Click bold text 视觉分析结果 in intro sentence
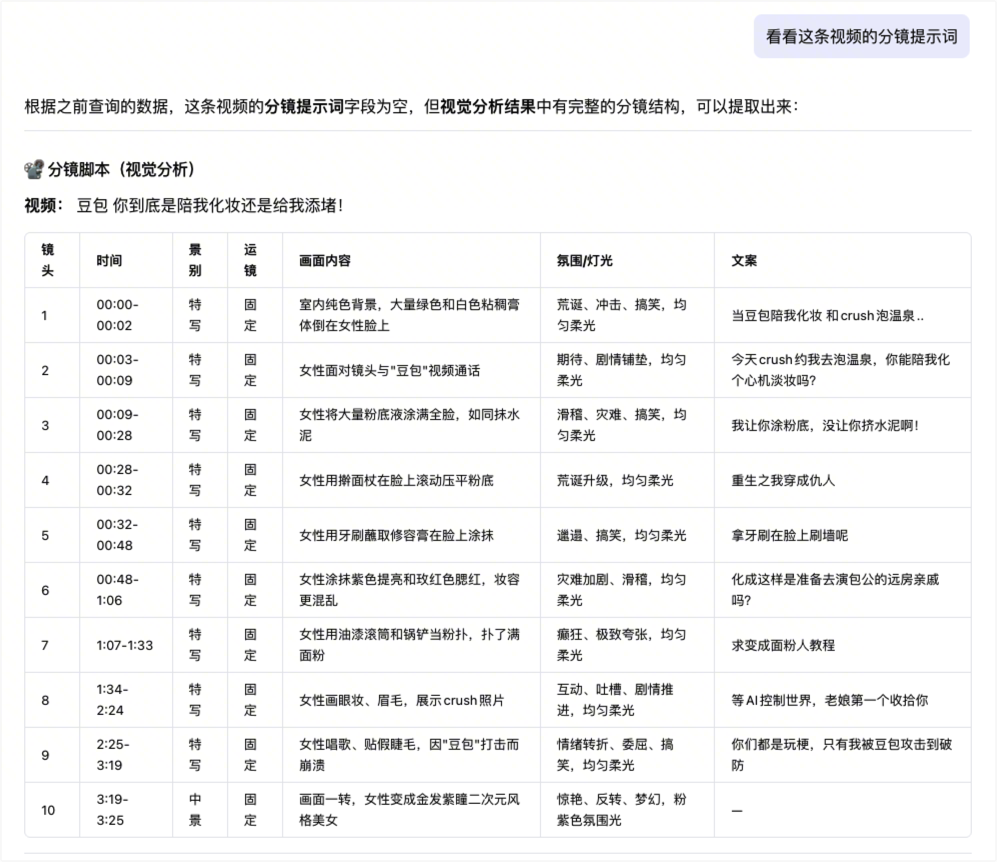 (x=488, y=106)
